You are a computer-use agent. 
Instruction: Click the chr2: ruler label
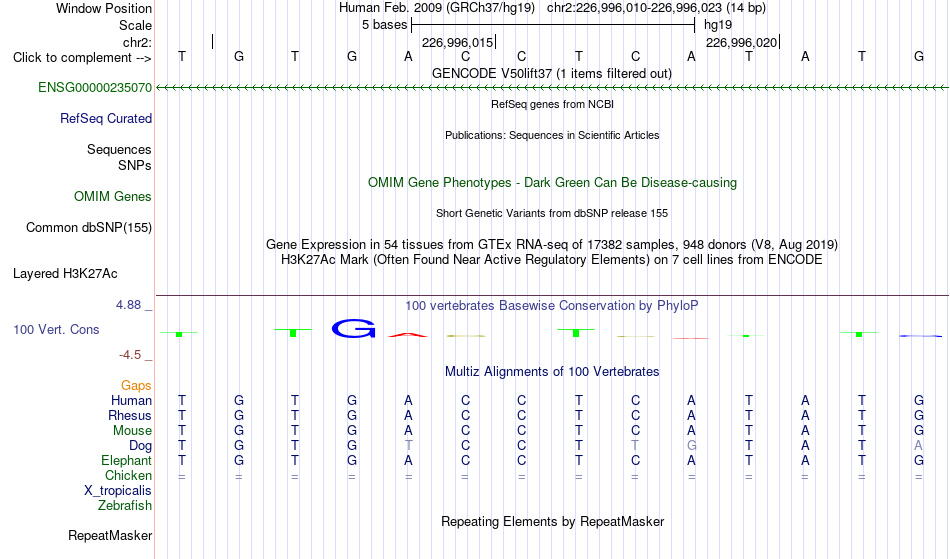pos(138,43)
